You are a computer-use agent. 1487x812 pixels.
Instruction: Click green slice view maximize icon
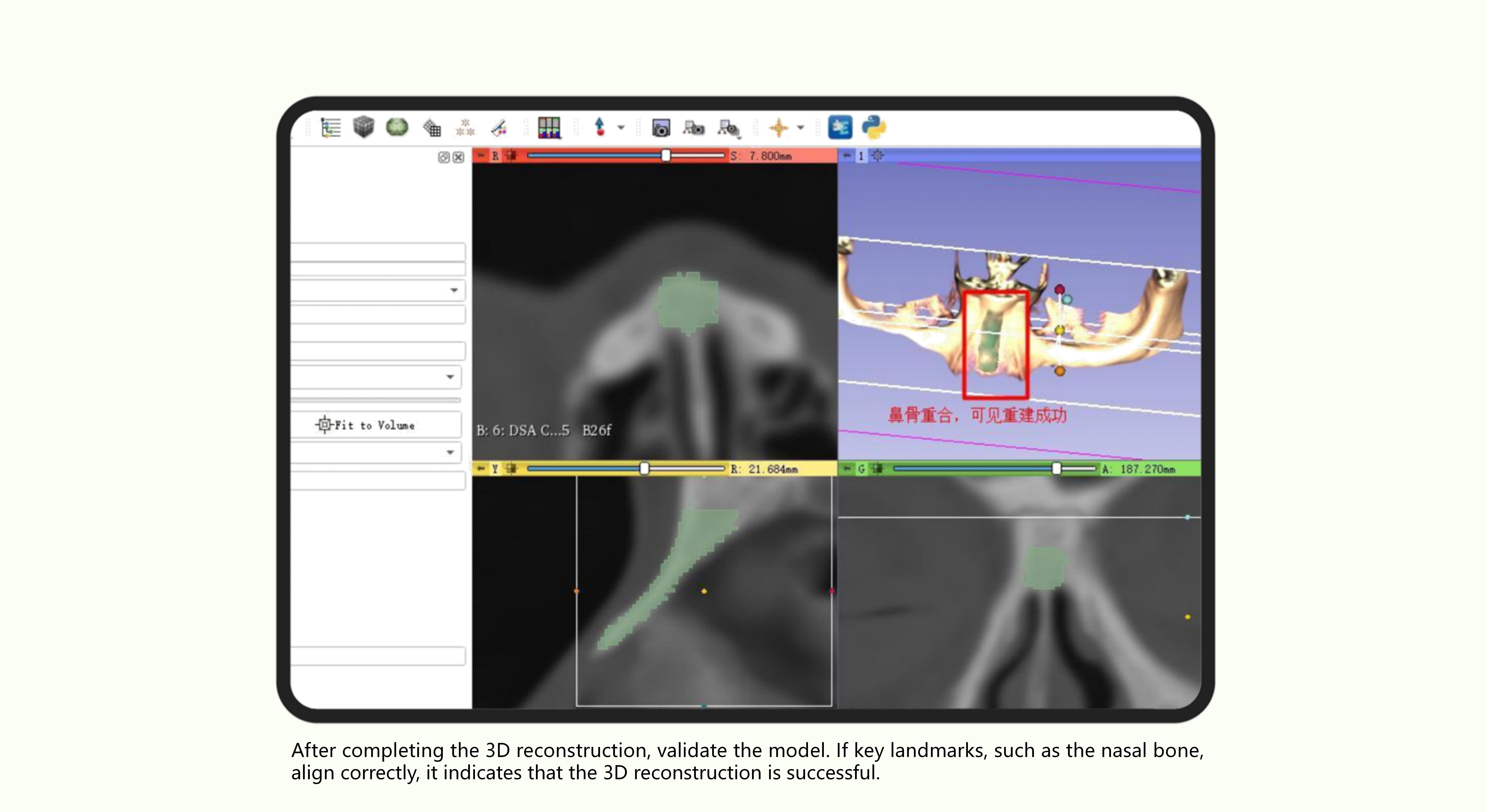(x=877, y=469)
